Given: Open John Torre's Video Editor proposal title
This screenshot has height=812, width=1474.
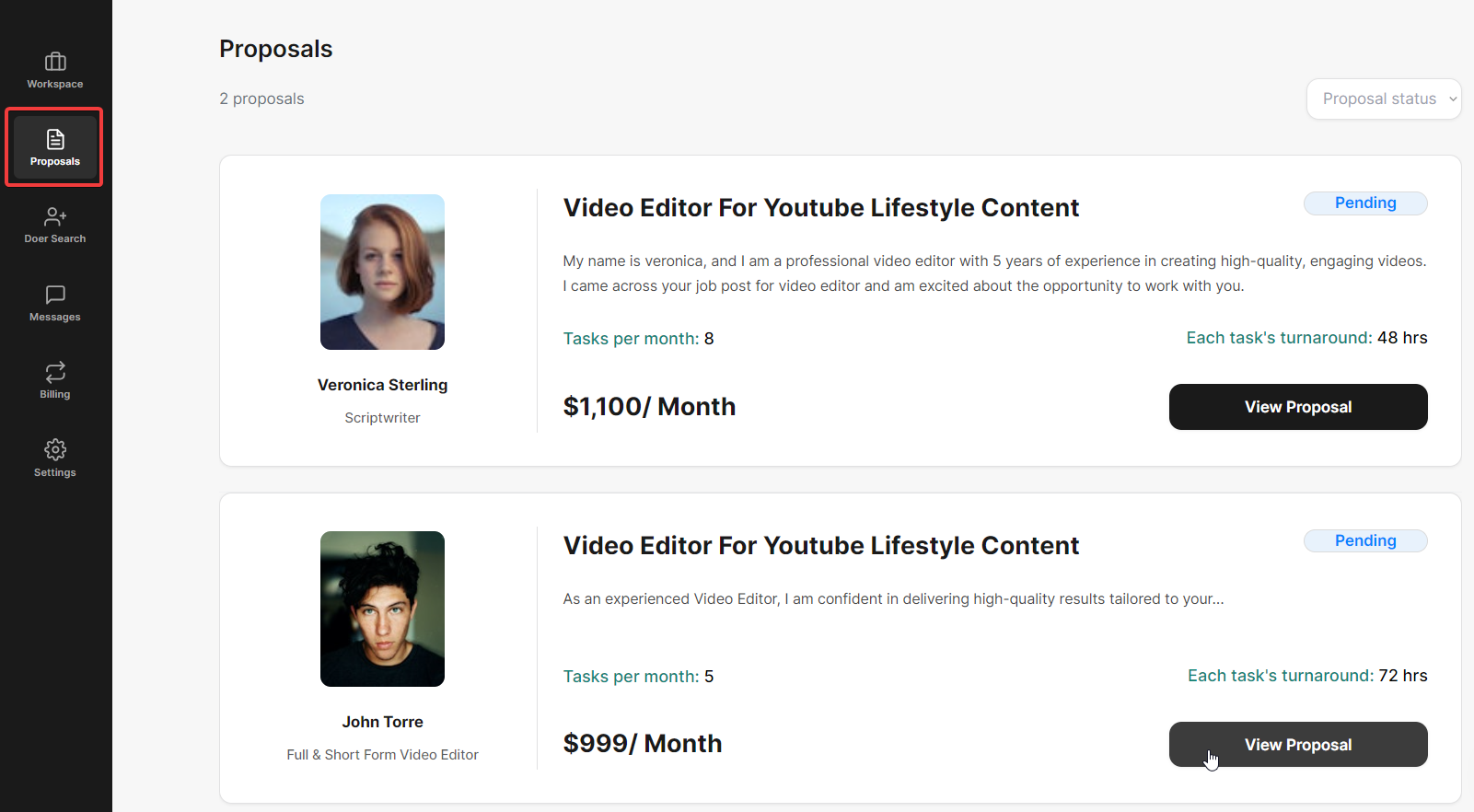Looking at the screenshot, I should coord(820,546).
